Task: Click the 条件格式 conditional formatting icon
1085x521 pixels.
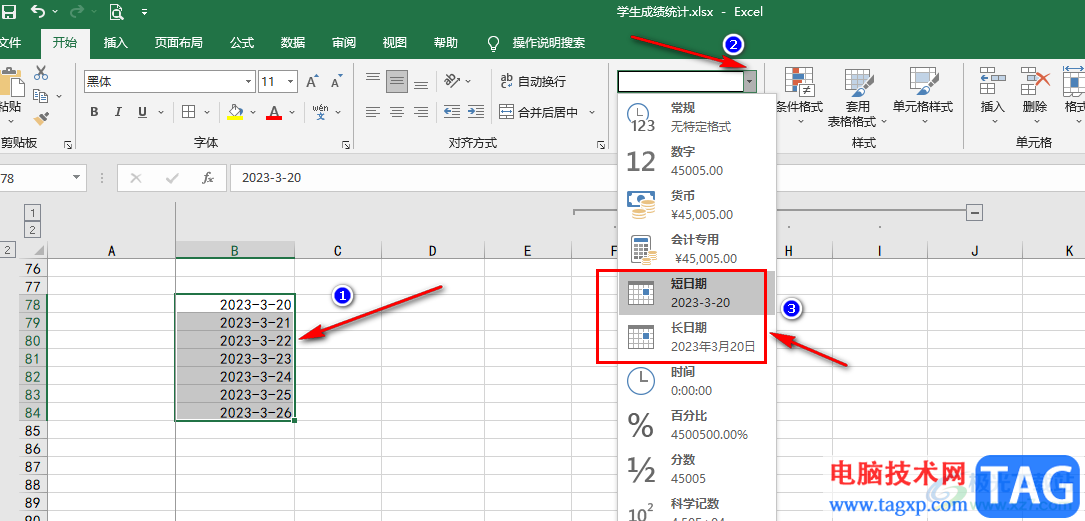Action: point(799,82)
